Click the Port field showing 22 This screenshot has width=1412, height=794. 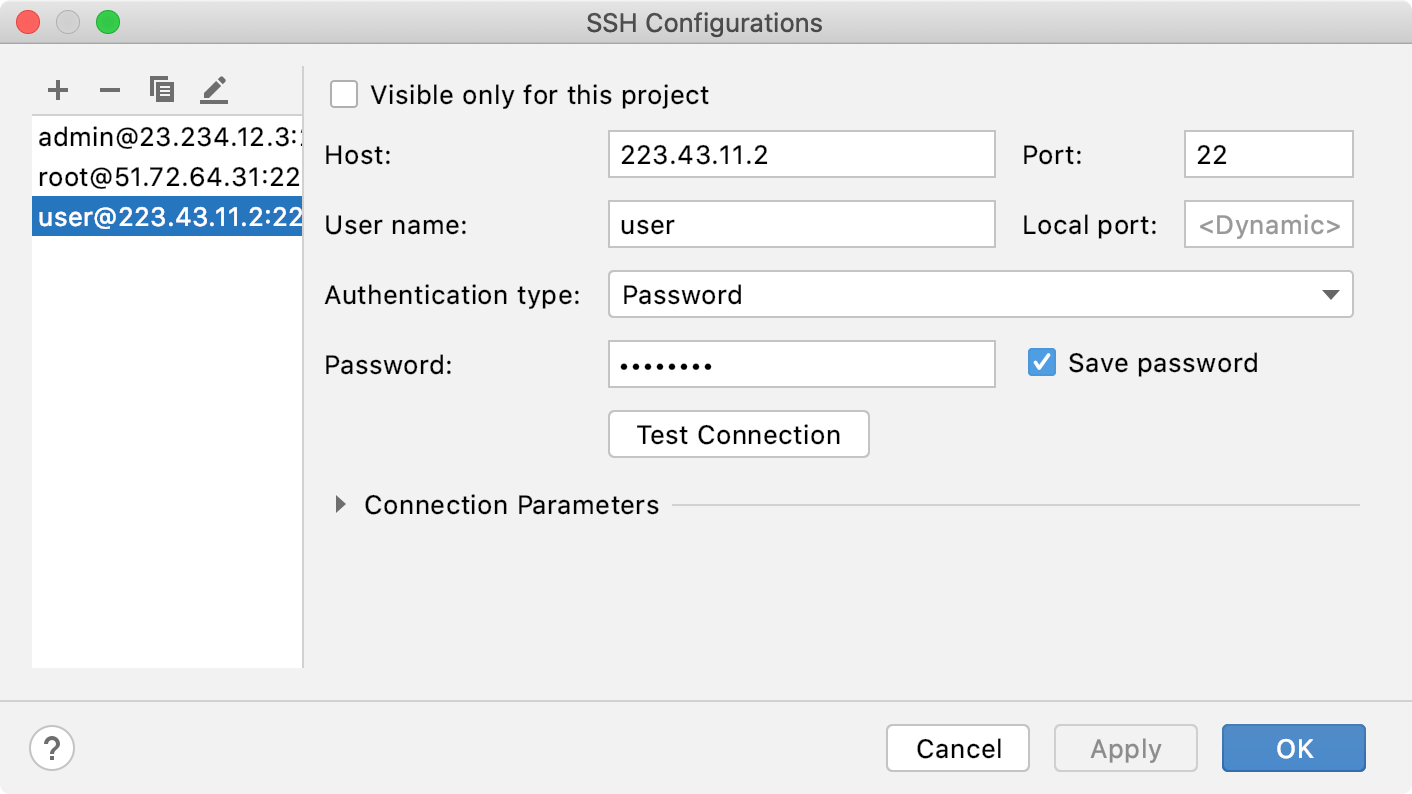tap(1267, 154)
